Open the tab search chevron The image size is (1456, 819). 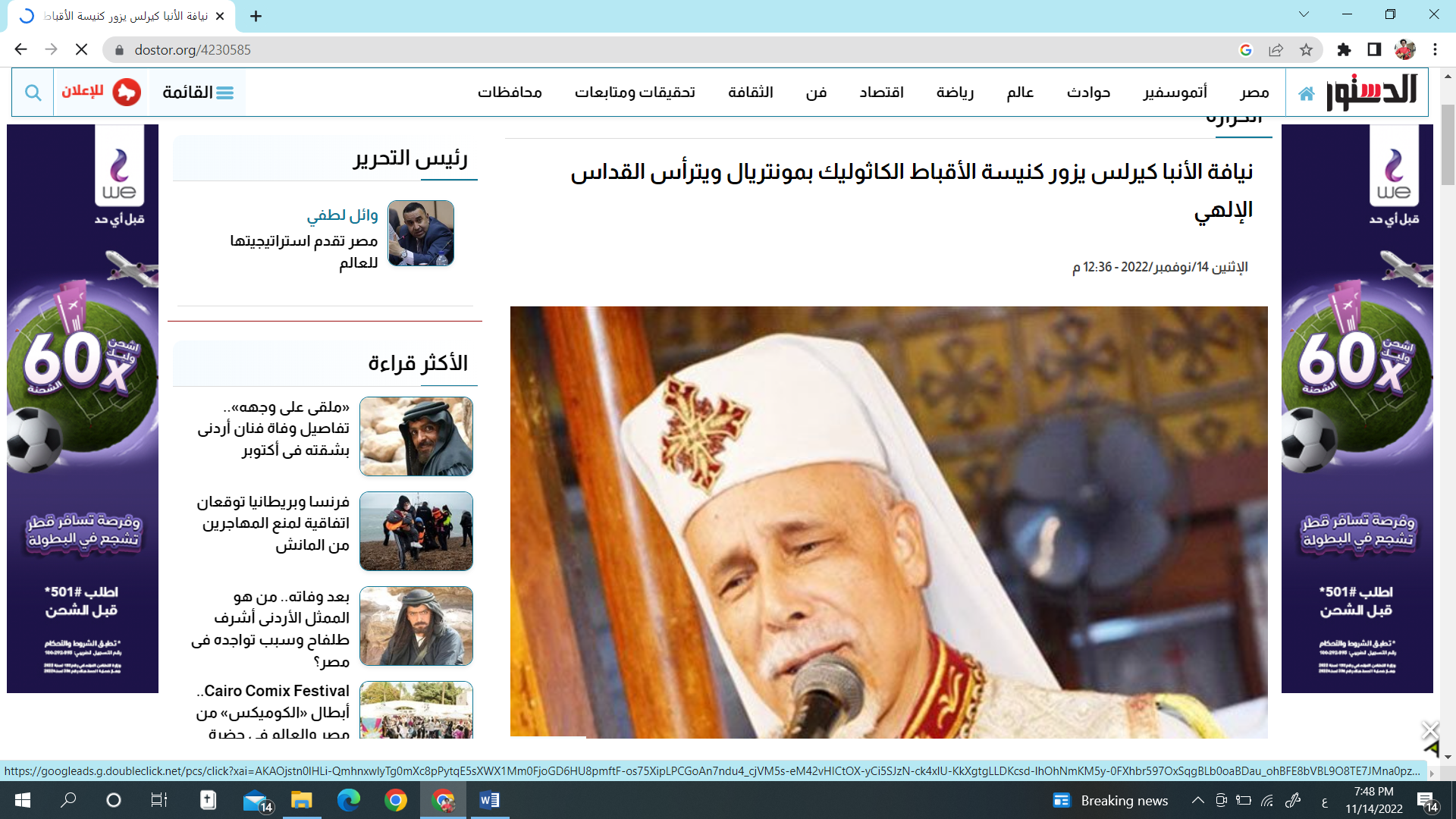point(1304,14)
